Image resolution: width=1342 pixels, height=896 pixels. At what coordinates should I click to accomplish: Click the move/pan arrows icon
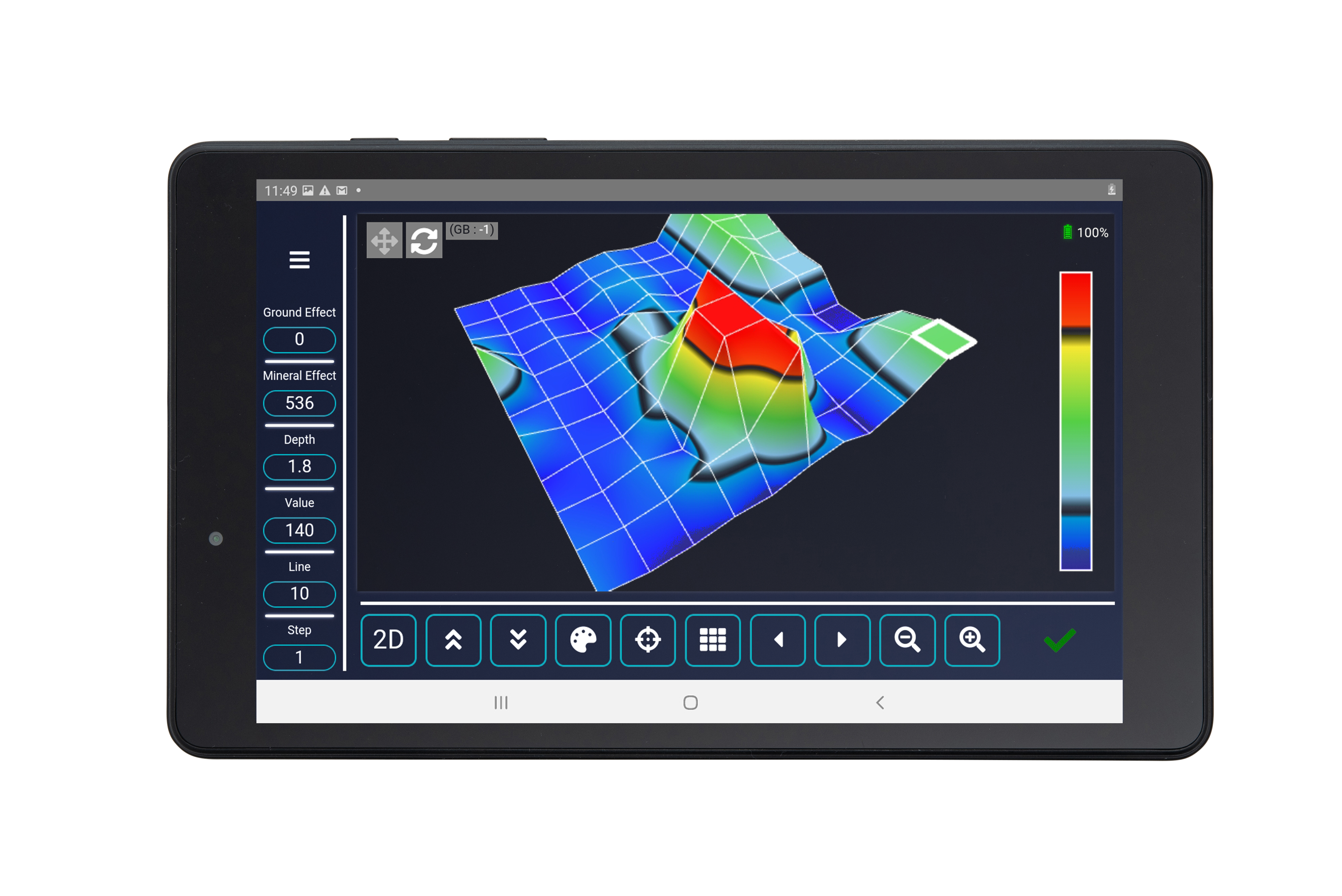pos(384,241)
